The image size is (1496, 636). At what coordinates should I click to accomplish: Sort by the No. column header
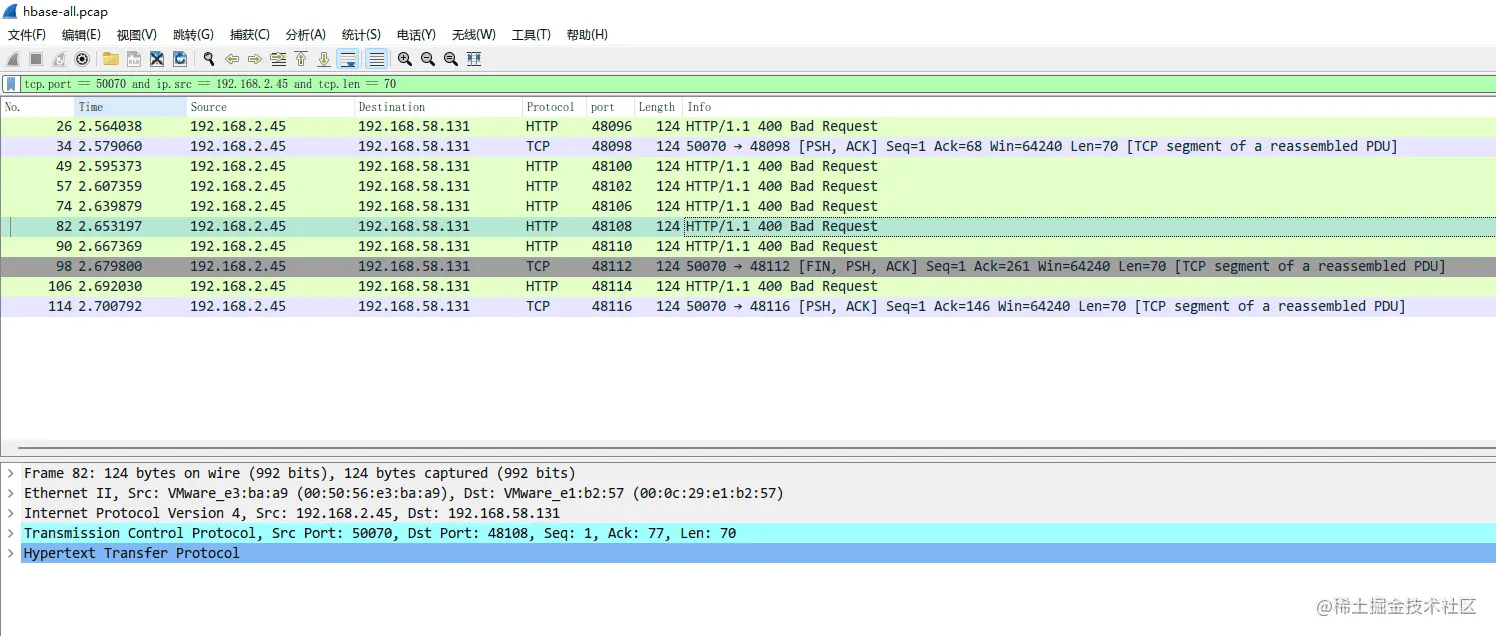38,107
